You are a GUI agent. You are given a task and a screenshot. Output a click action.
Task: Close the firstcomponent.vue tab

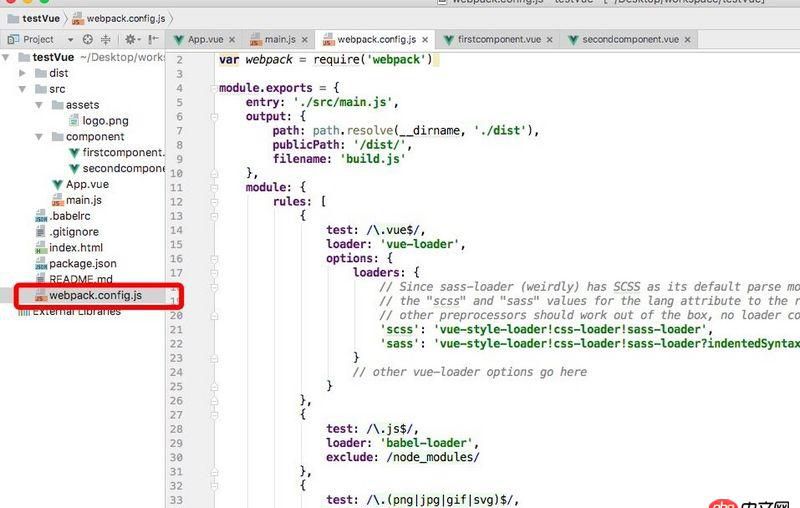549,40
